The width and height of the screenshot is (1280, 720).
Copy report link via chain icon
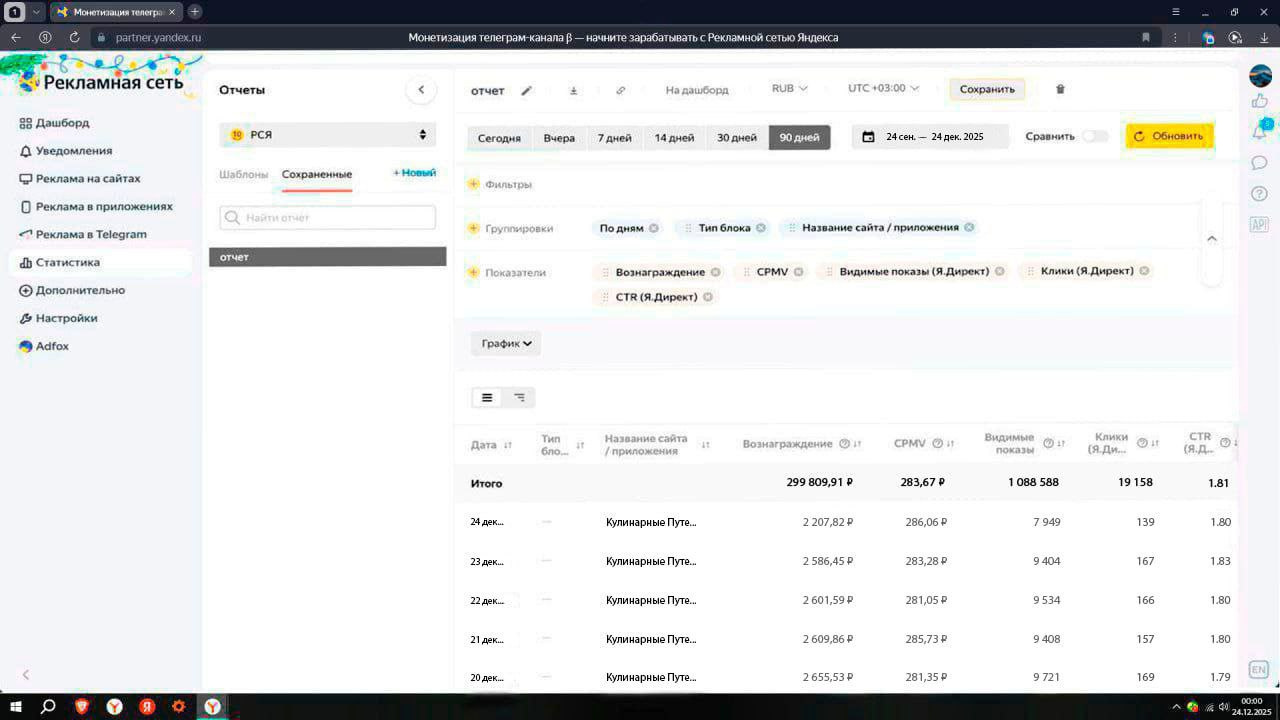(620, 90)
